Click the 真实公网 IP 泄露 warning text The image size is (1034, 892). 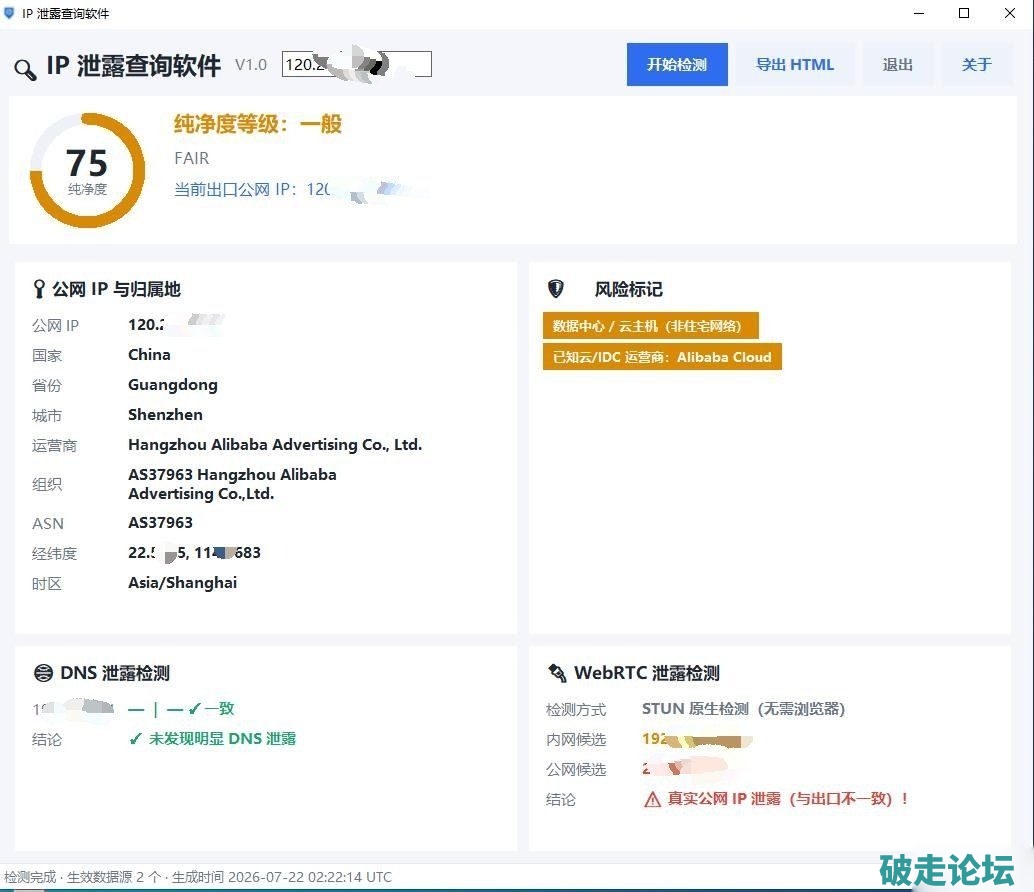tap(788, 799)
